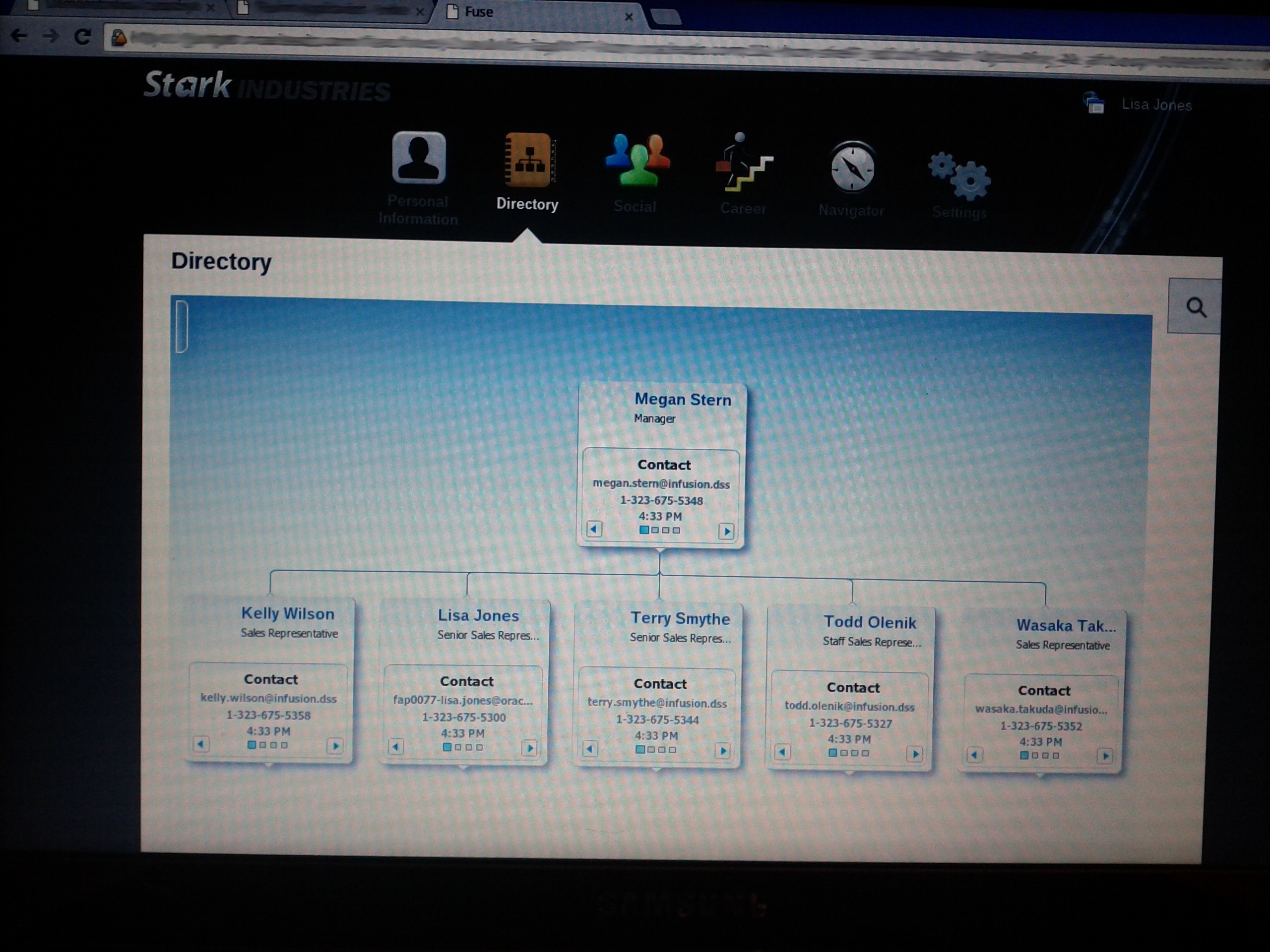Image resolution: width=1270 pixels, height=952 pixels.
Task: Click the vertical zoom slider at the chart's left edge
Action: [x=182, y=326]
